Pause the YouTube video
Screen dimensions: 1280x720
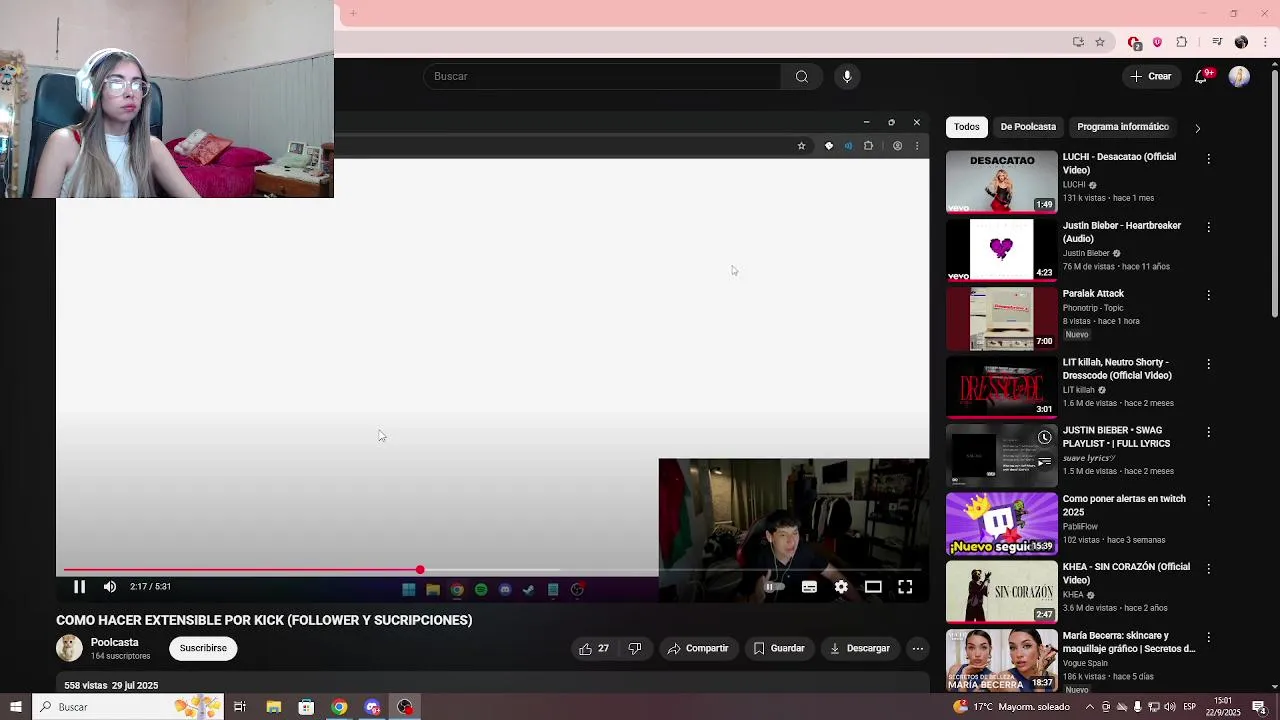click(80, 587)
